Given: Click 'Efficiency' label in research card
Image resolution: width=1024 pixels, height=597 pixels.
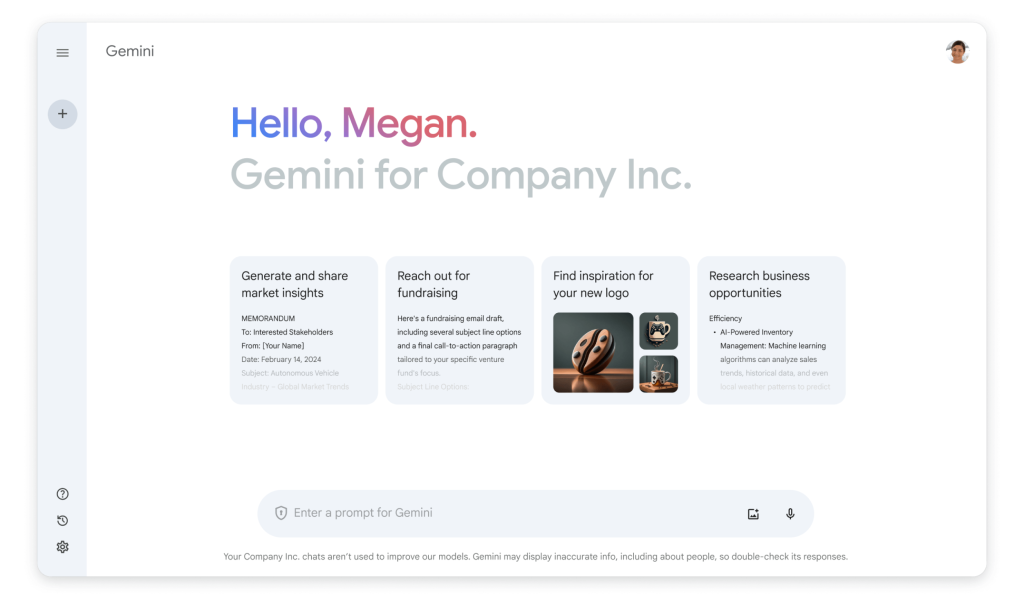Looking at the screenshot, I should [726, 319].
